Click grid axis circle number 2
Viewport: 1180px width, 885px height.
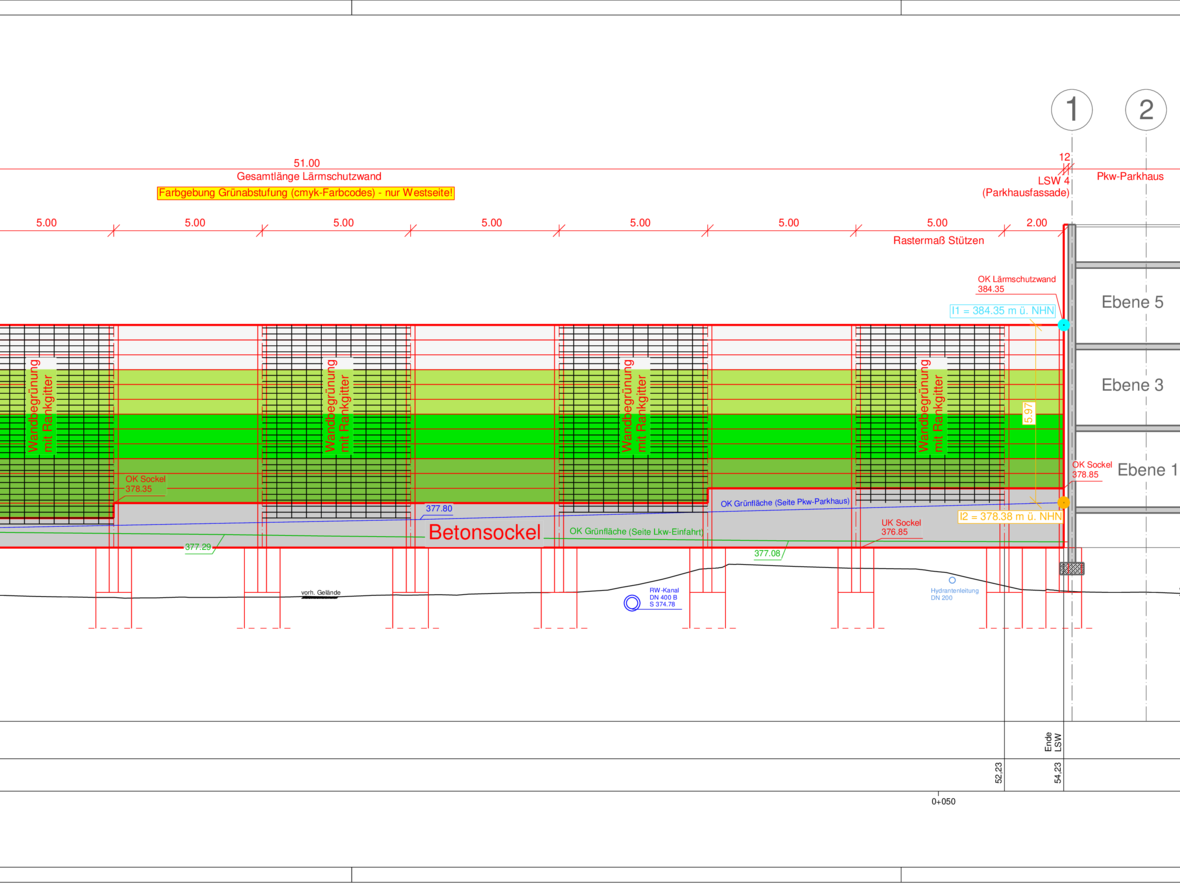pyautogui.click(x=1146, y=109)
